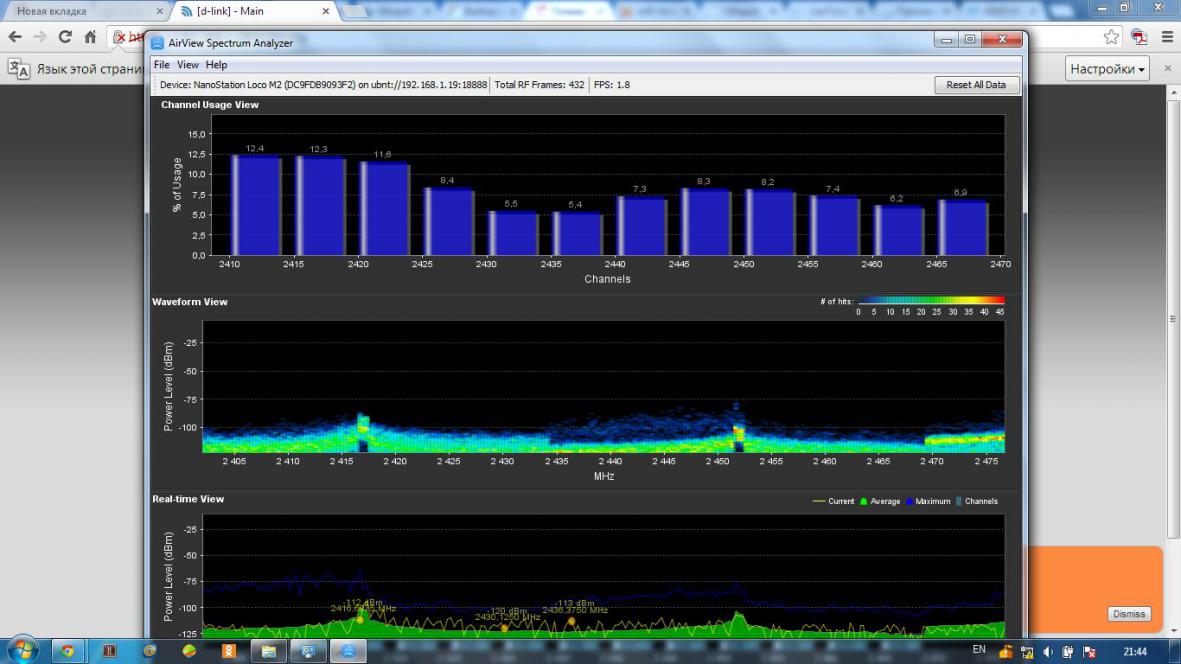Viewport: 1181px width, 664px height.
Task: Click the Dismiss button
Action: pyautogui.click(x=1129, y=614)
